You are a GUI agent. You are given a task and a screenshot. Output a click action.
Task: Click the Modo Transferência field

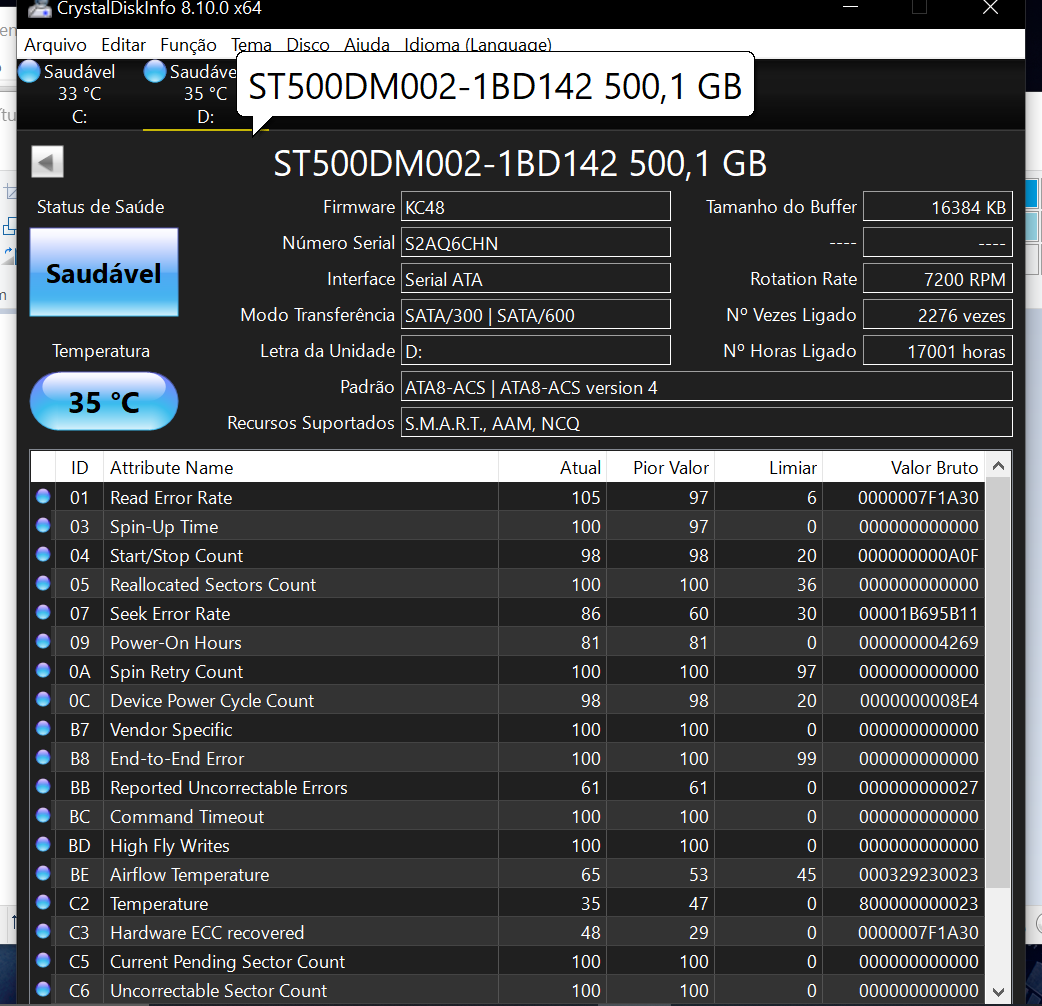pyautogui.click(x=536, y=314)
